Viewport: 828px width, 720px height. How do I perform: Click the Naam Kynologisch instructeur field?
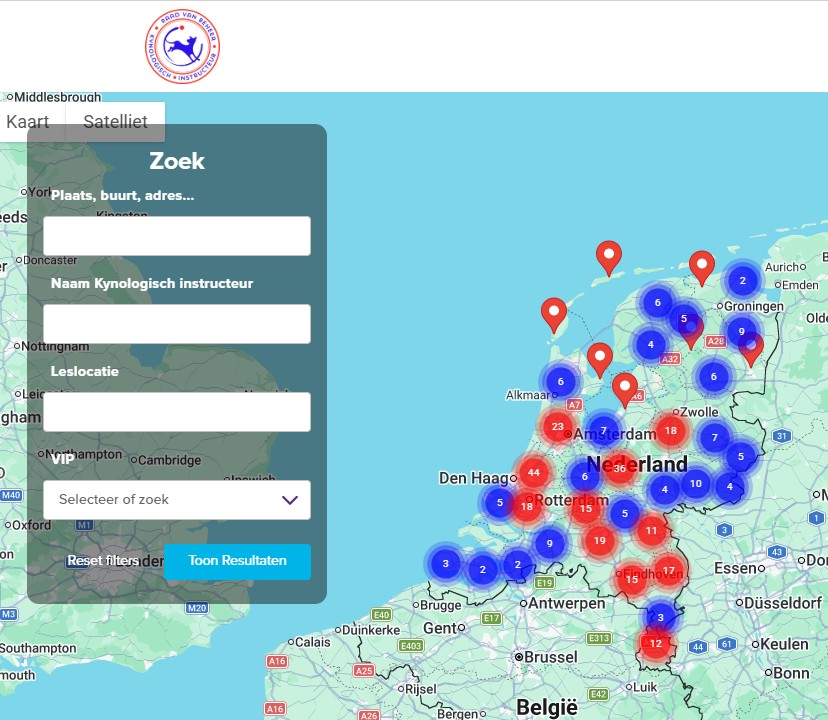click(x=176, y=324)
